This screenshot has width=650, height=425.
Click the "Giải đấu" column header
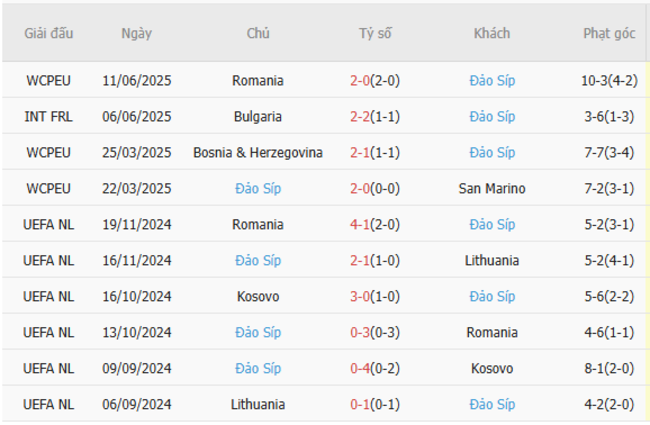coord(49,33)
